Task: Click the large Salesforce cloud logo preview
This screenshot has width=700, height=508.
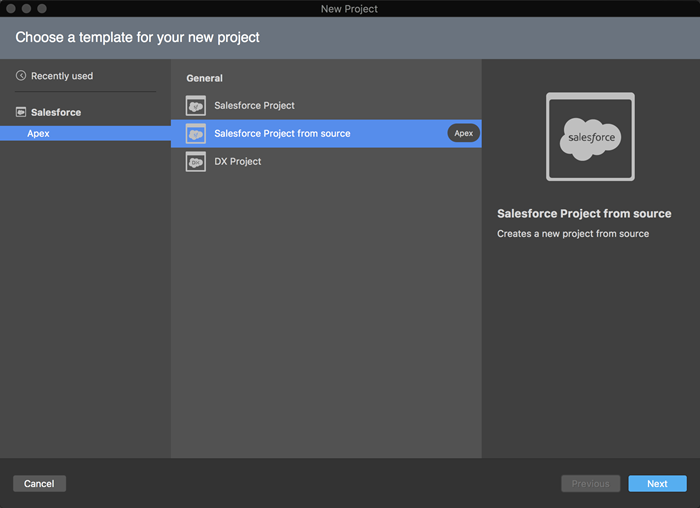Action: tap(590, 137)
